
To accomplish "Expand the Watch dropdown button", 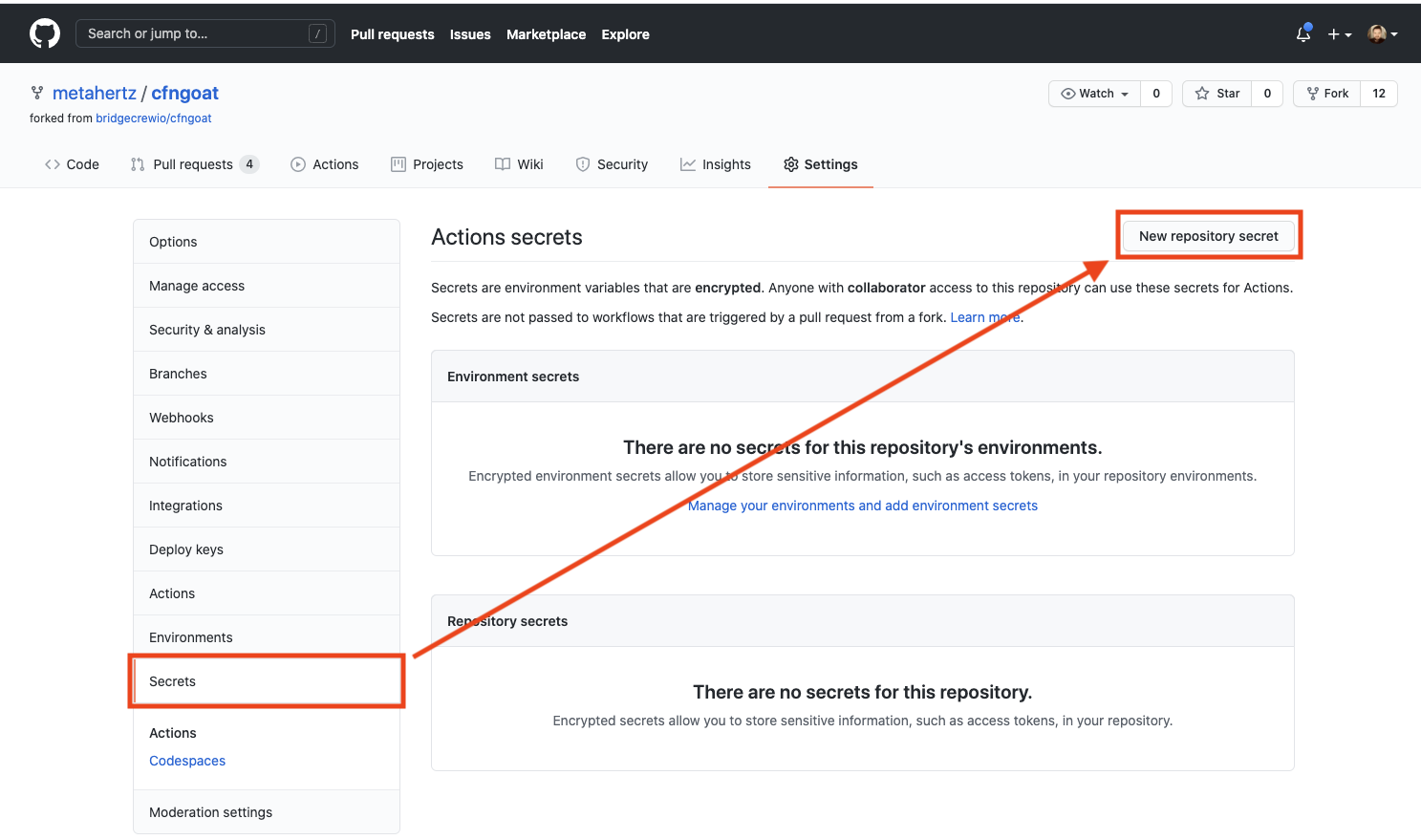I will pyautogui.click(x=1094, y=94).
